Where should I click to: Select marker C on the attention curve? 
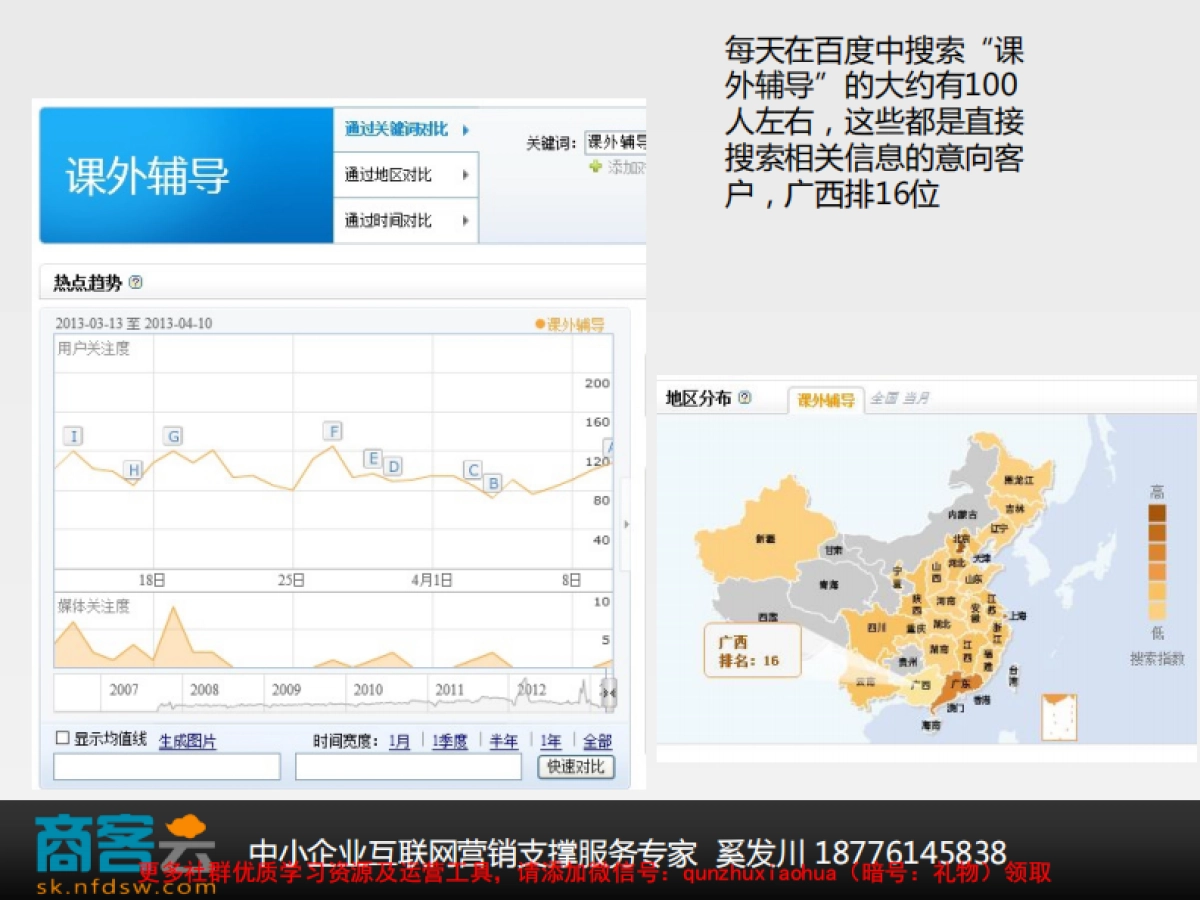pos(473,468)
